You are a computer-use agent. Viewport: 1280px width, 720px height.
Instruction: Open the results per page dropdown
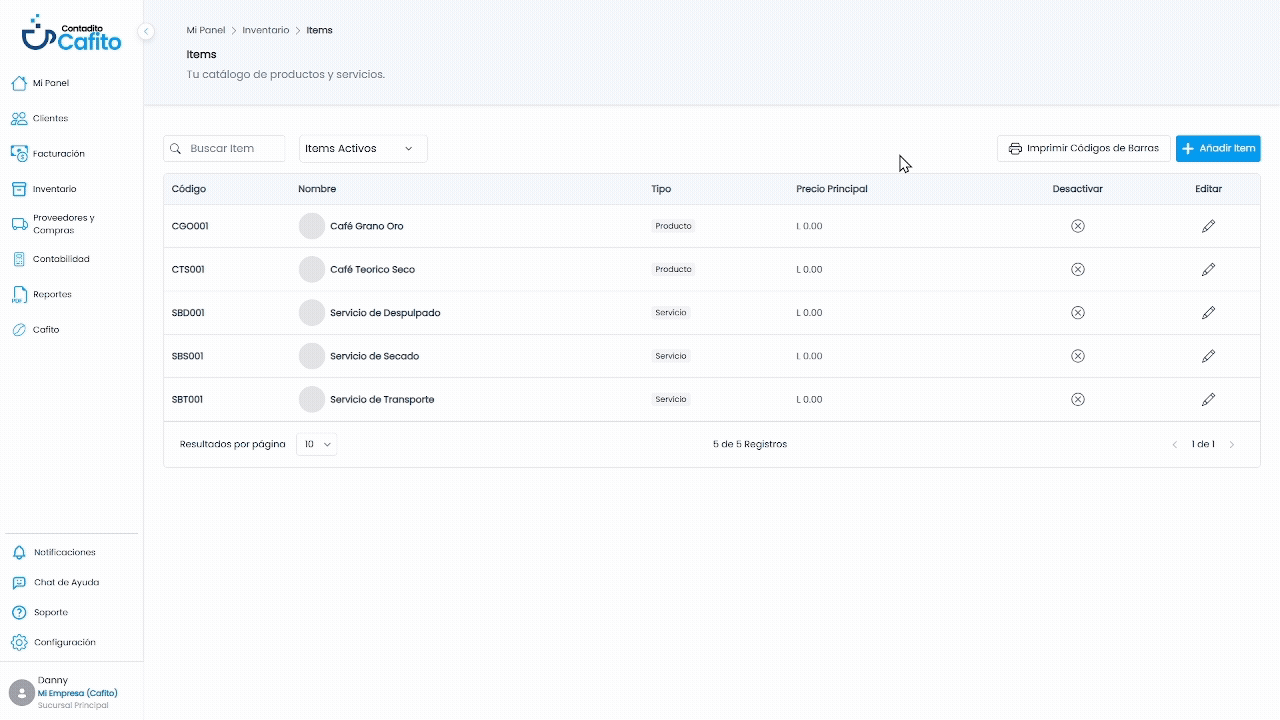point(317,444)
